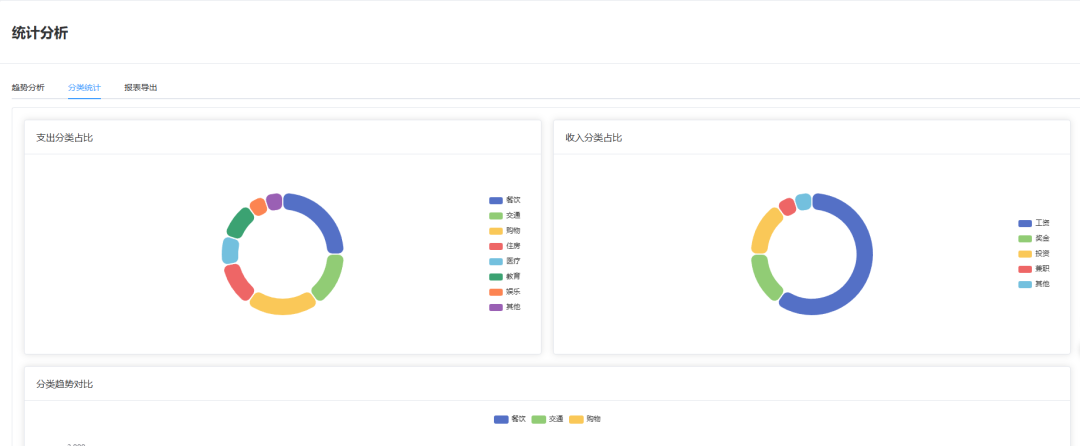Toggle 餐饮 legend in 支出分类占比 chart
The image size is (1080, 446).
tap(504, 200)
